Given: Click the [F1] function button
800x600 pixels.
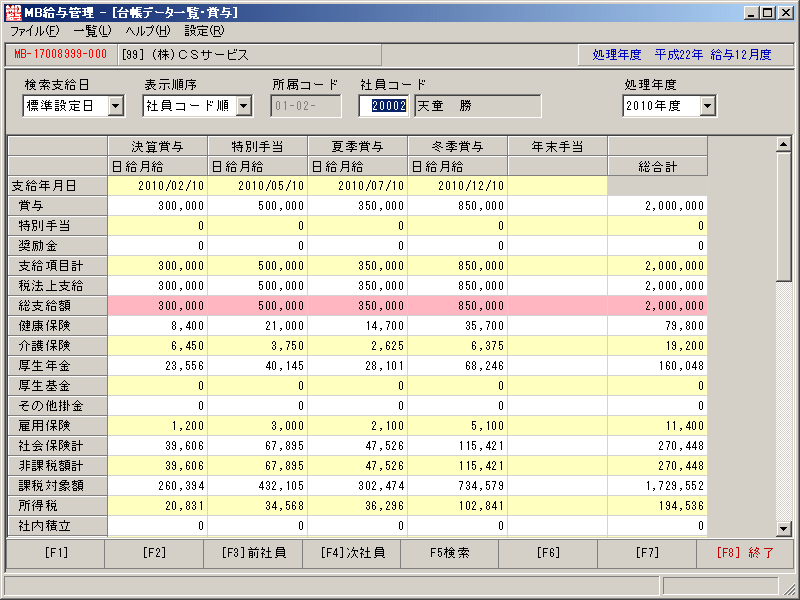Looking at the screenshot, I should click(x=56, y=554).
